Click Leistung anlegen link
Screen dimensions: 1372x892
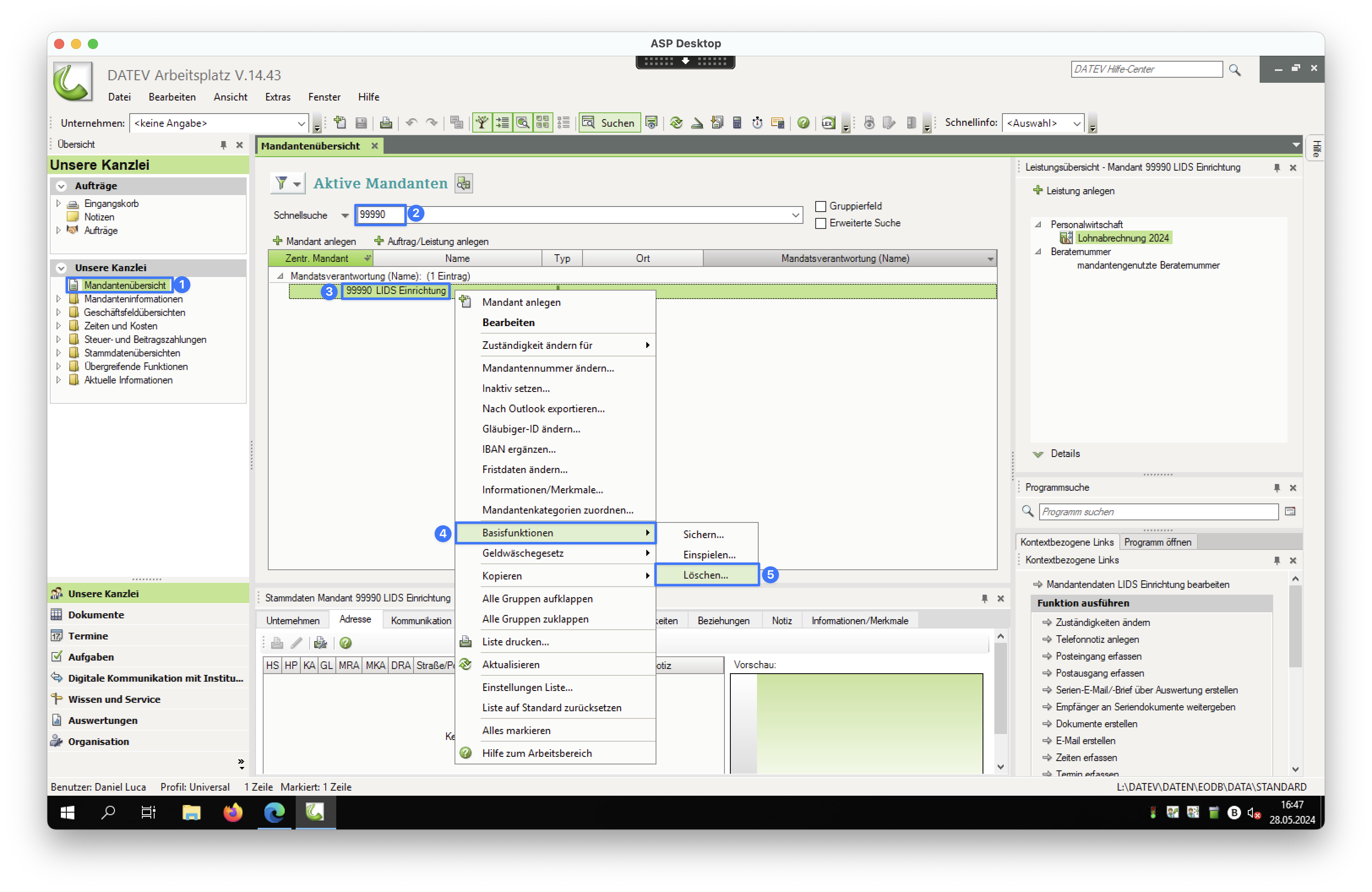coord(1079,191)
